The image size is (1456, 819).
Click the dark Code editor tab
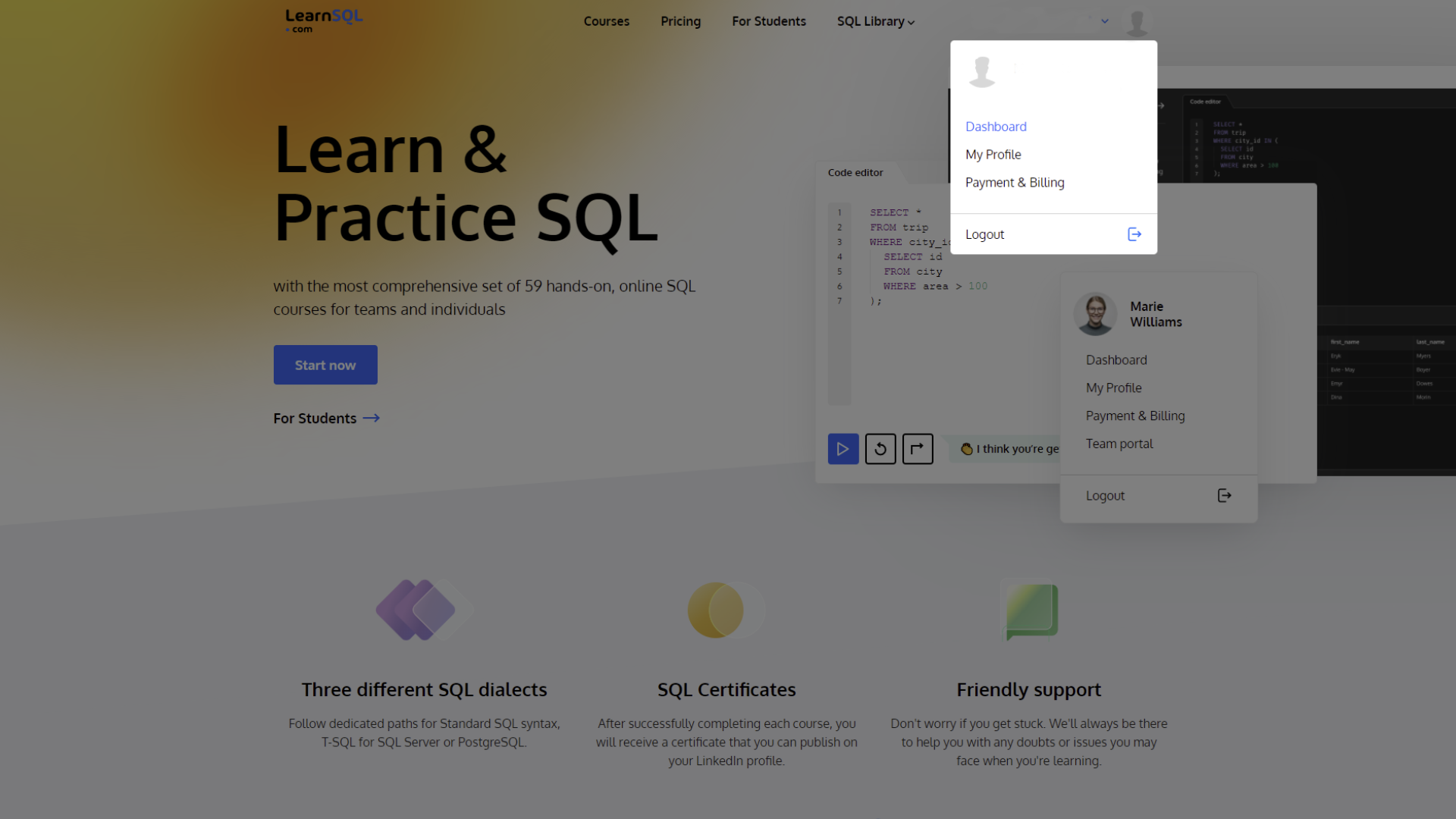1205,102
